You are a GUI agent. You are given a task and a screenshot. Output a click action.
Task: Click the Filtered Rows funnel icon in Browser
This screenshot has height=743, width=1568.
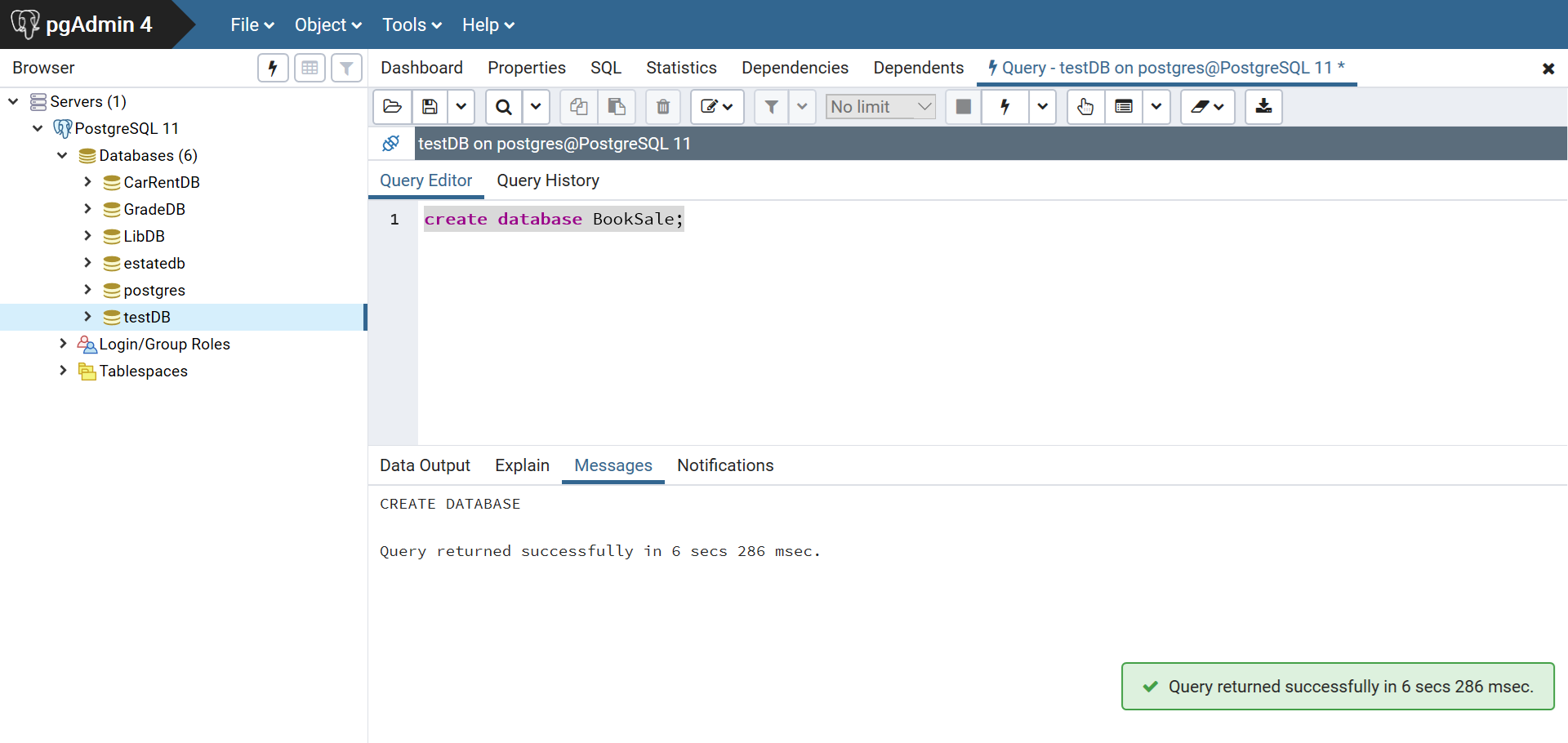(x=346, y=68)
